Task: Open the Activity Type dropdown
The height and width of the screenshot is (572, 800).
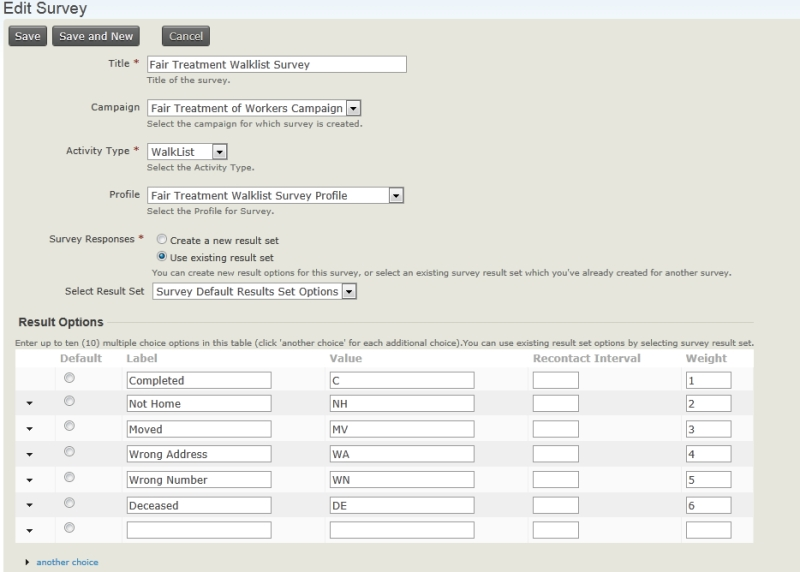Action: pos(220,152)
